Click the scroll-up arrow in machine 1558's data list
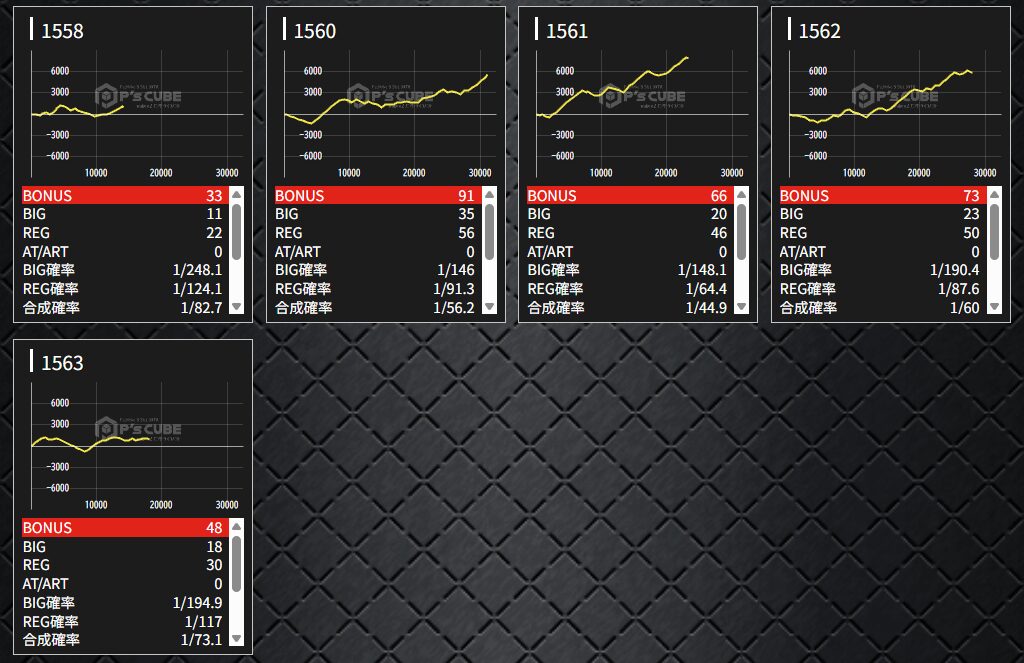This screenshot has width=1024, height=663. tap(236, 196)
